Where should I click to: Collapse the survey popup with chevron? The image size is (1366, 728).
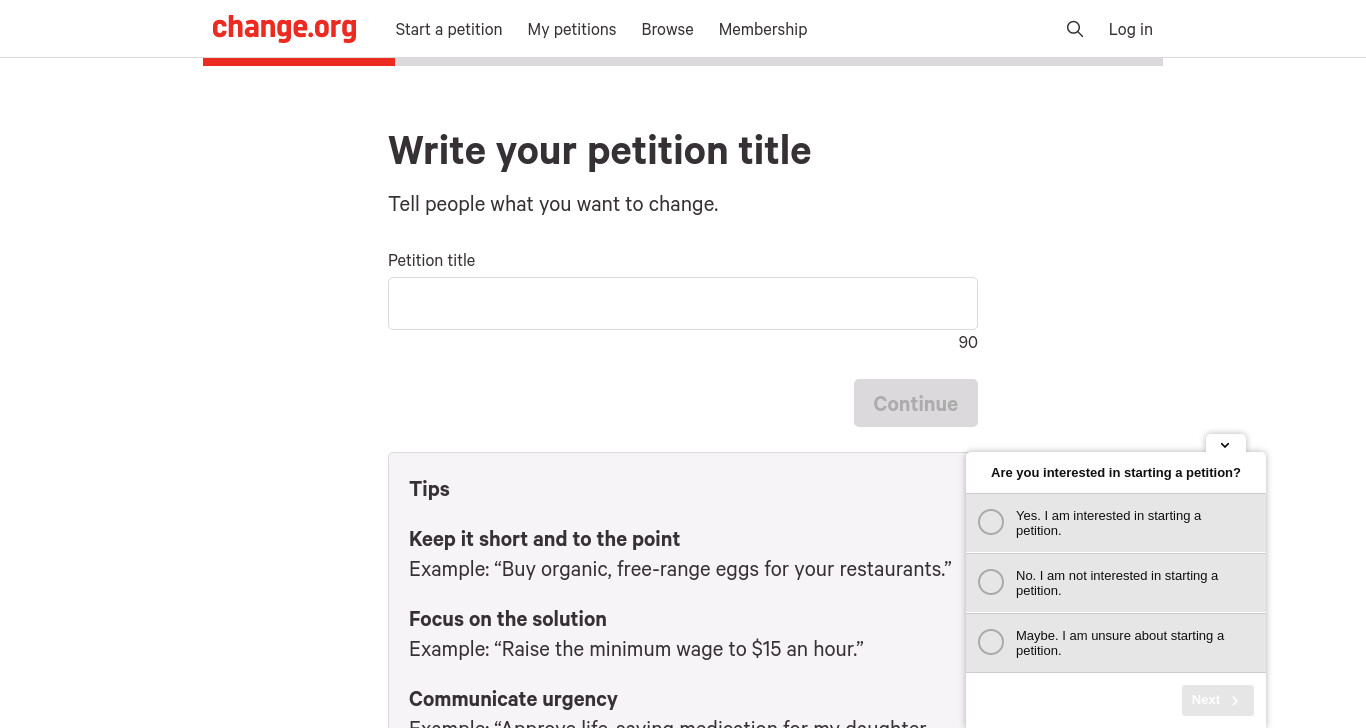1225,444
